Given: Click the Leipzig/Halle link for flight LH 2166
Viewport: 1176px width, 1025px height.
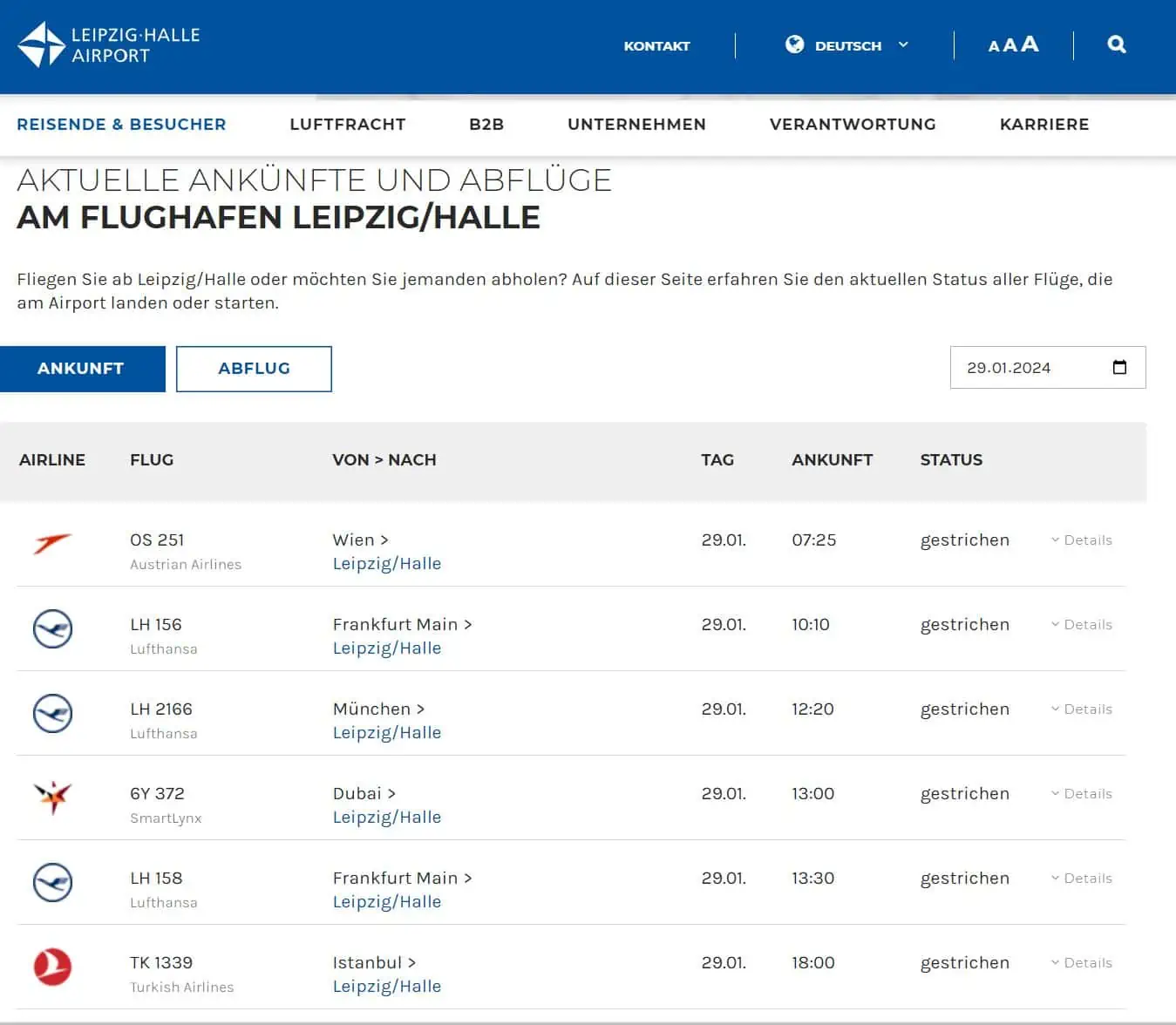Looking at the screenshot, I should point(386,732).
